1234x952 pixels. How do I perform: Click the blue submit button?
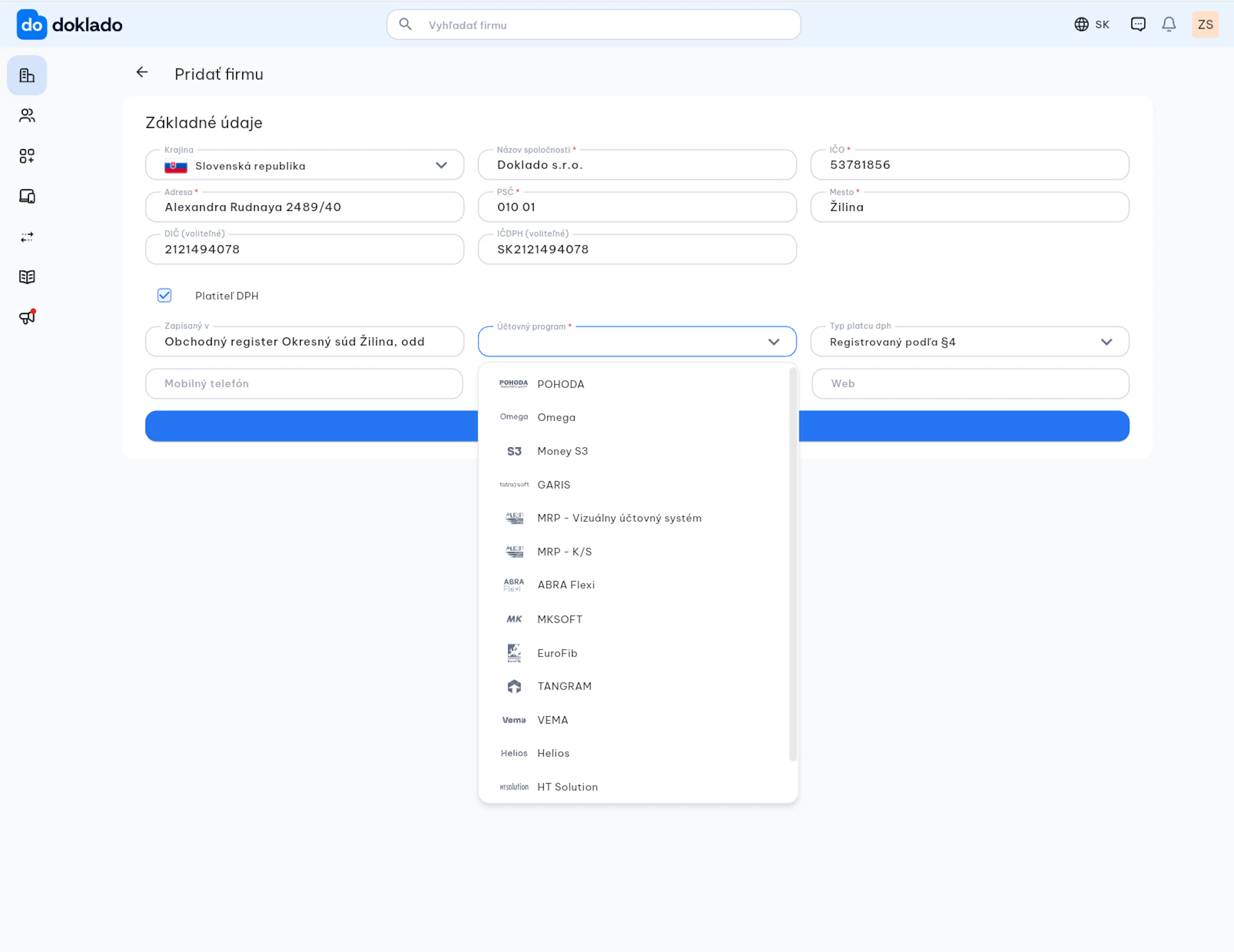pyautogui.click(x=637, y=426)
